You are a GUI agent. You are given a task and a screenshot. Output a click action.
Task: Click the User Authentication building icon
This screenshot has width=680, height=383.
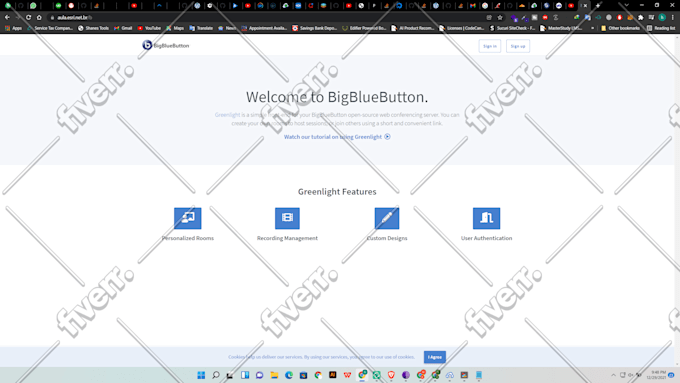tap(486, 218)
